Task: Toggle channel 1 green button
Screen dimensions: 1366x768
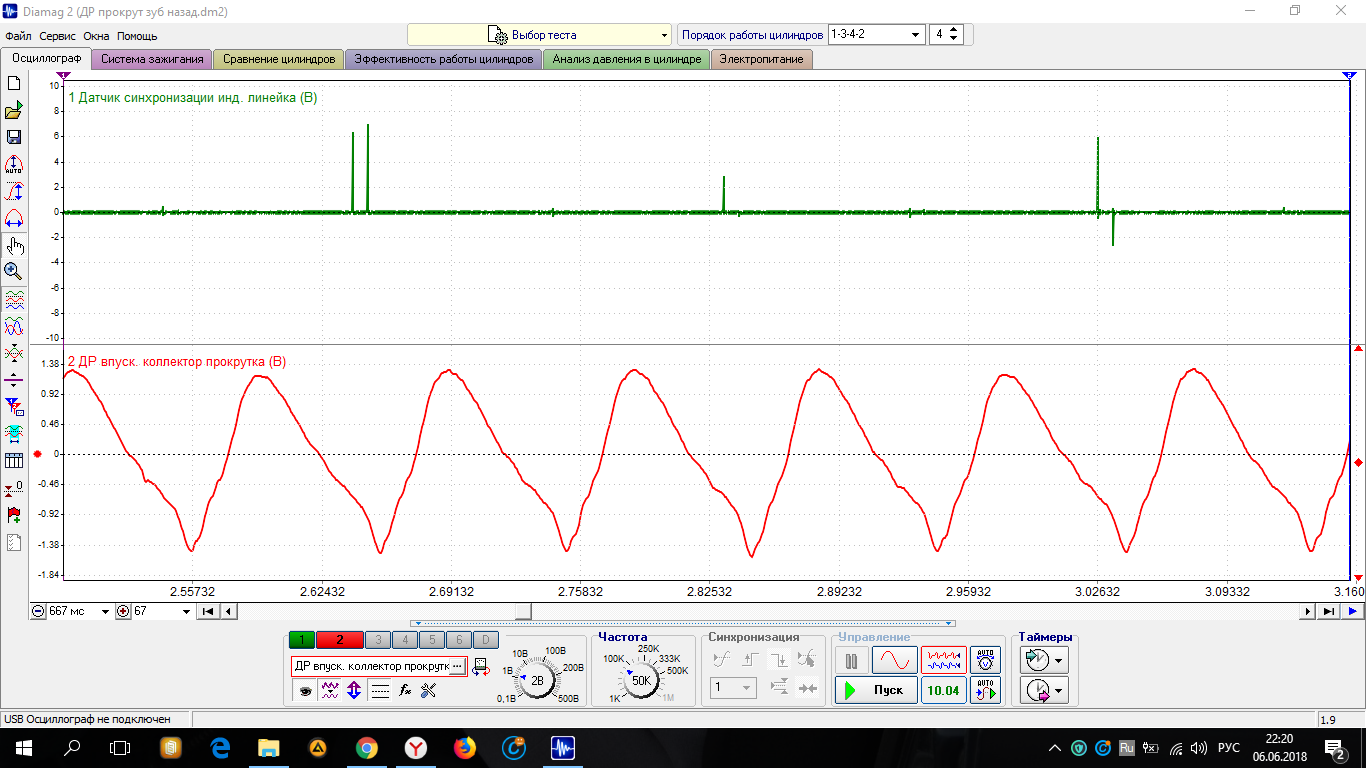Action: [302, 640]
